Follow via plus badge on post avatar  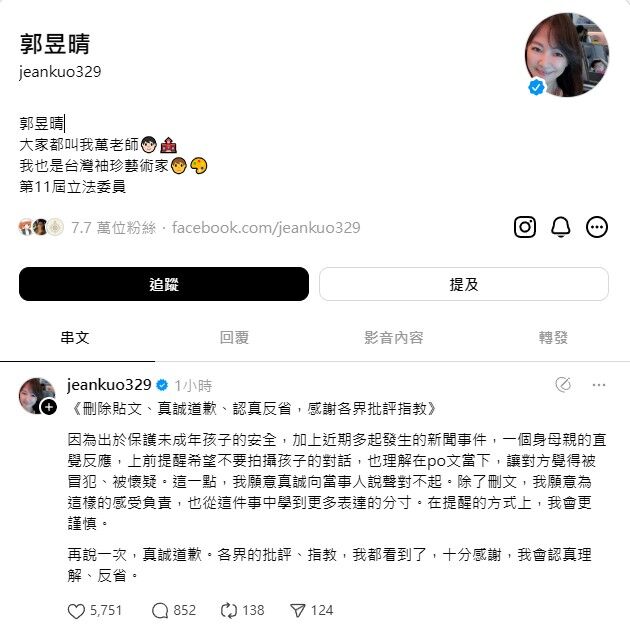[49, 407]
